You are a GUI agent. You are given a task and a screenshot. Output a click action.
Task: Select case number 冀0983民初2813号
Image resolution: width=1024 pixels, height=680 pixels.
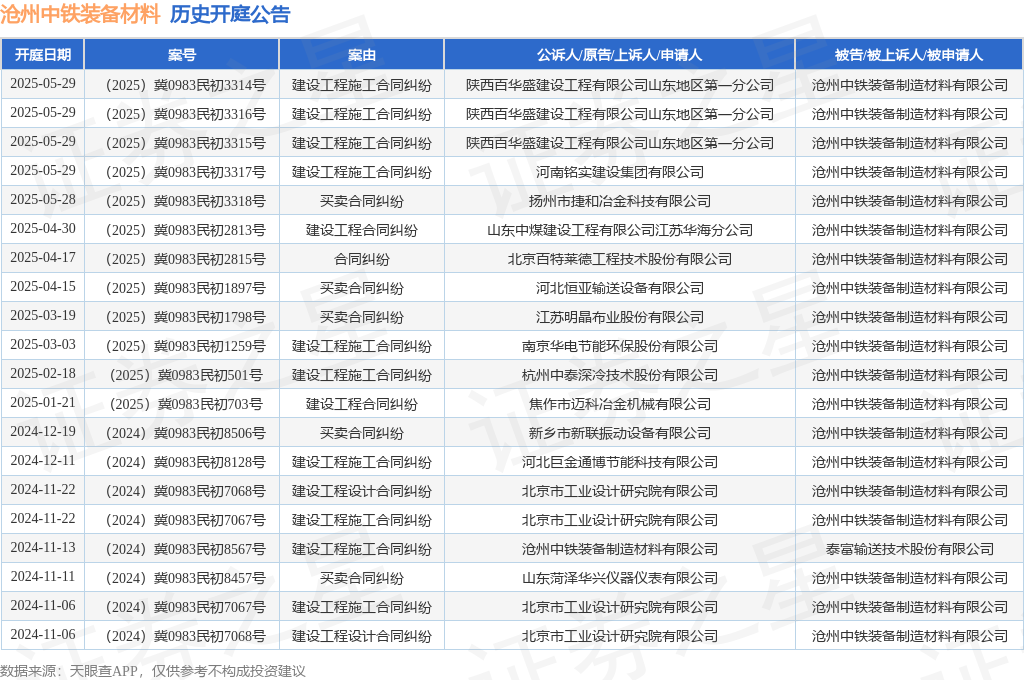210,230
